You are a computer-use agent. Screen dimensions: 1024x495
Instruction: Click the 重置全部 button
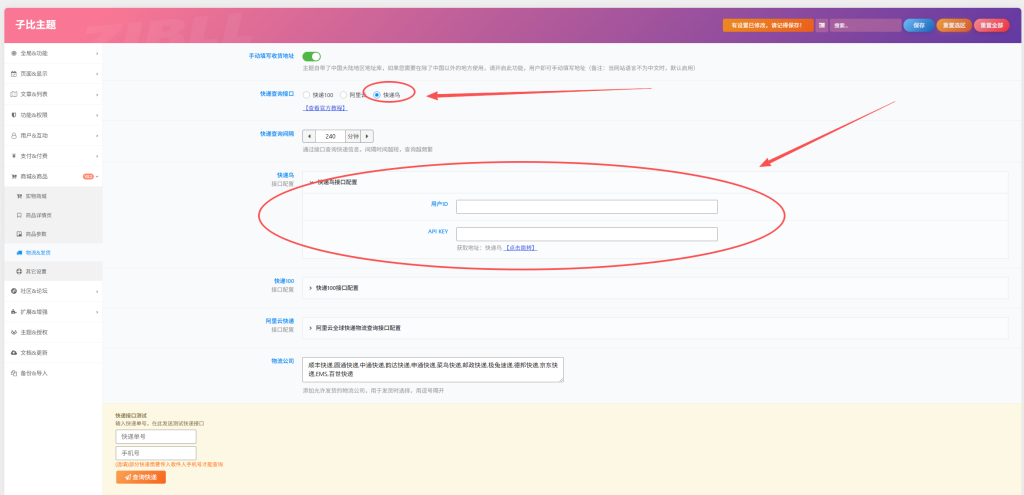tap(991, 25)
